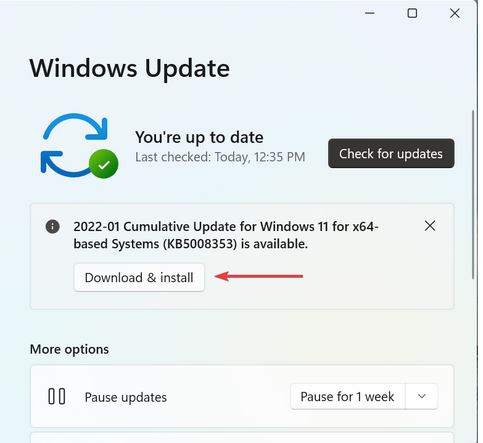Viewport: 483px width, 443px height.
Task: Click the 2022-01 Cumulative Update description text
Action: [226, 235]
